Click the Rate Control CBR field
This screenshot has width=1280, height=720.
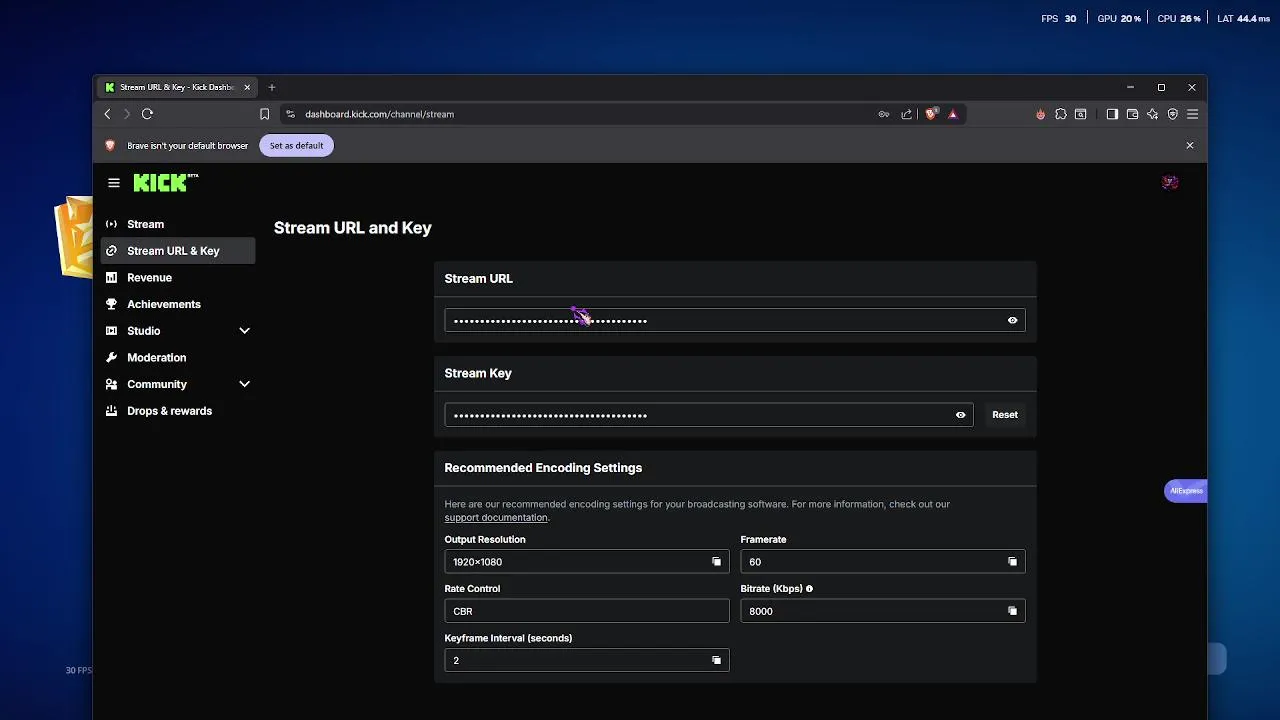(x=587, y=611)
